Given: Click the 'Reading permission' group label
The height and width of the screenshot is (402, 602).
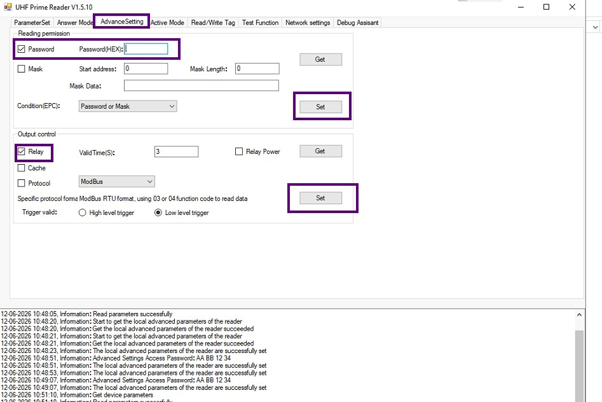Looking at the screenshot, I should 44,33.
